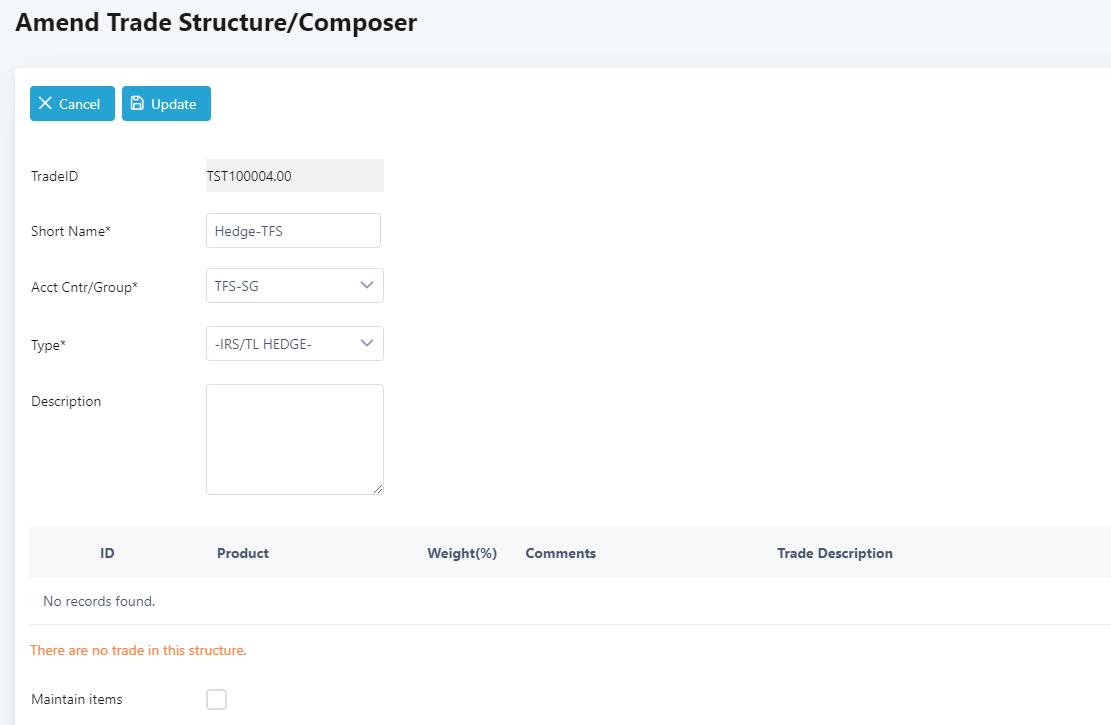Click the Trade Description column header
The height and width of the screenshot is (725, 1111).
834,553
